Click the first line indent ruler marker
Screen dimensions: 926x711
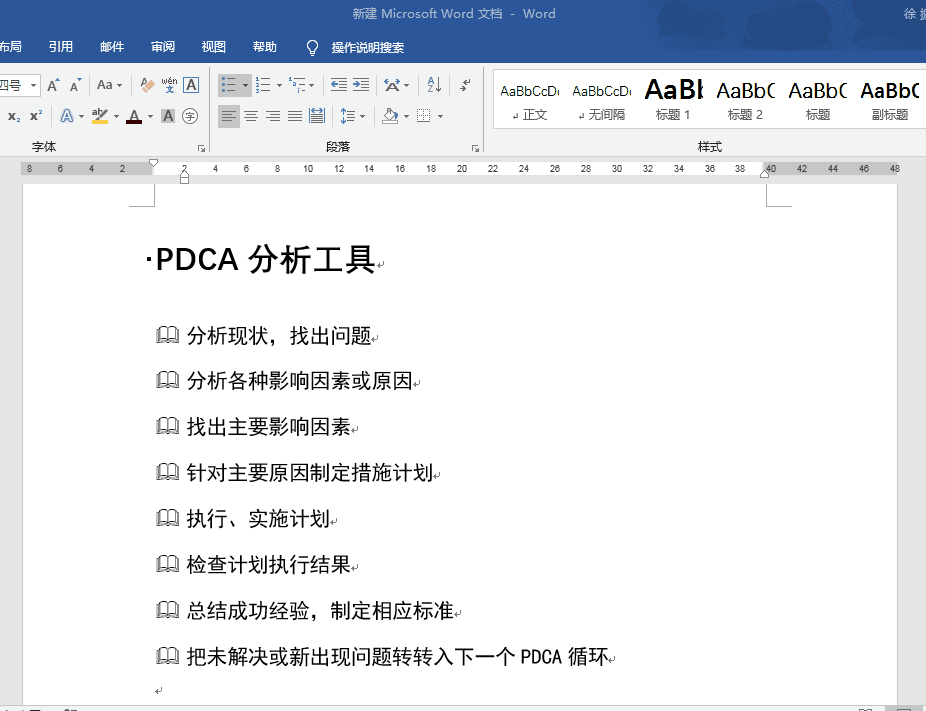pyautogui.click(x=154, y=163)
